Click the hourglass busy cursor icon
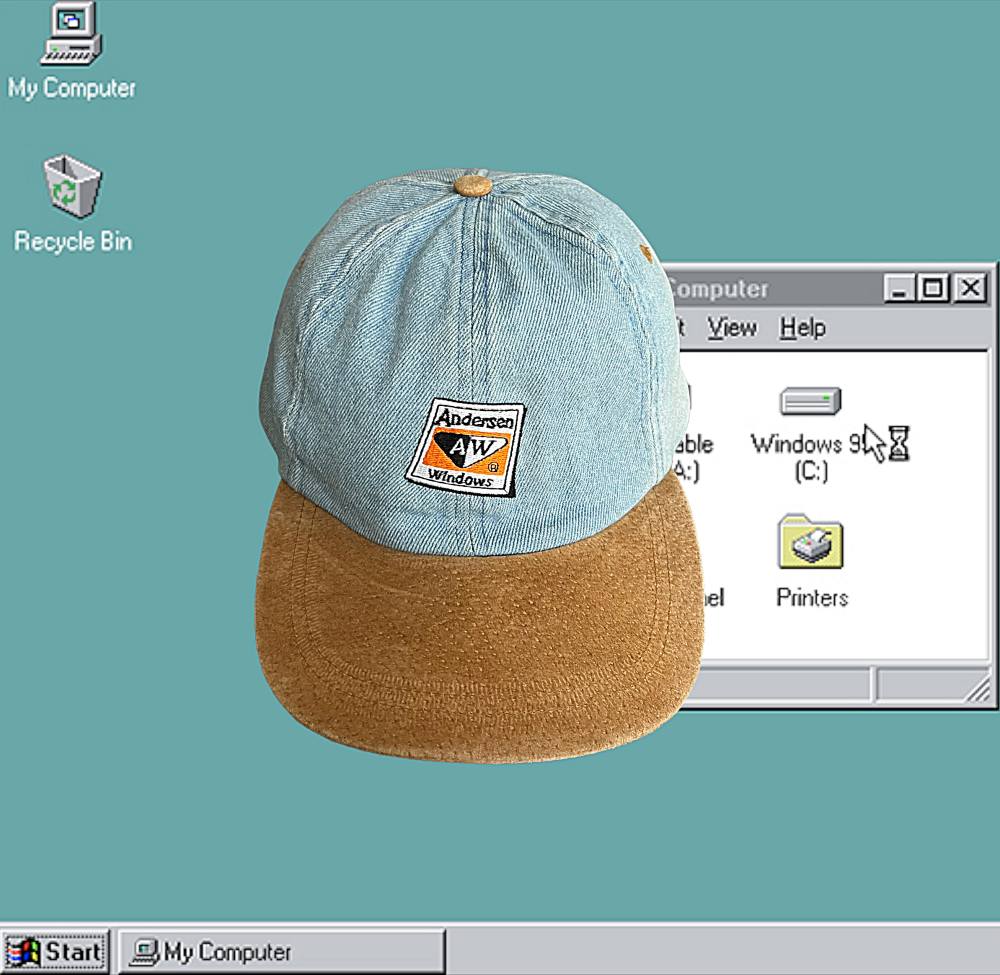 899,442
